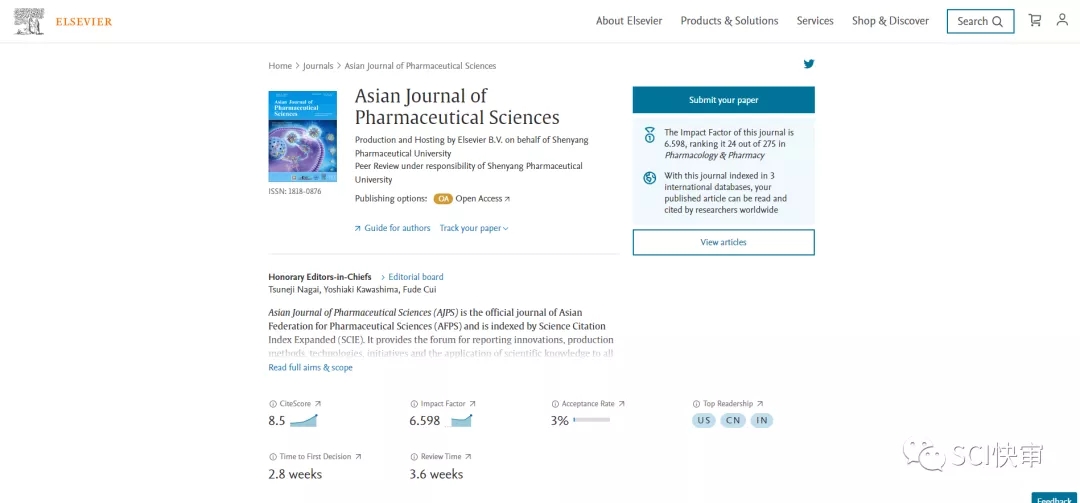This screenshot has height=503, width=1080.
Task: Click the Elsevier tree logo
Action: (30, 21)
